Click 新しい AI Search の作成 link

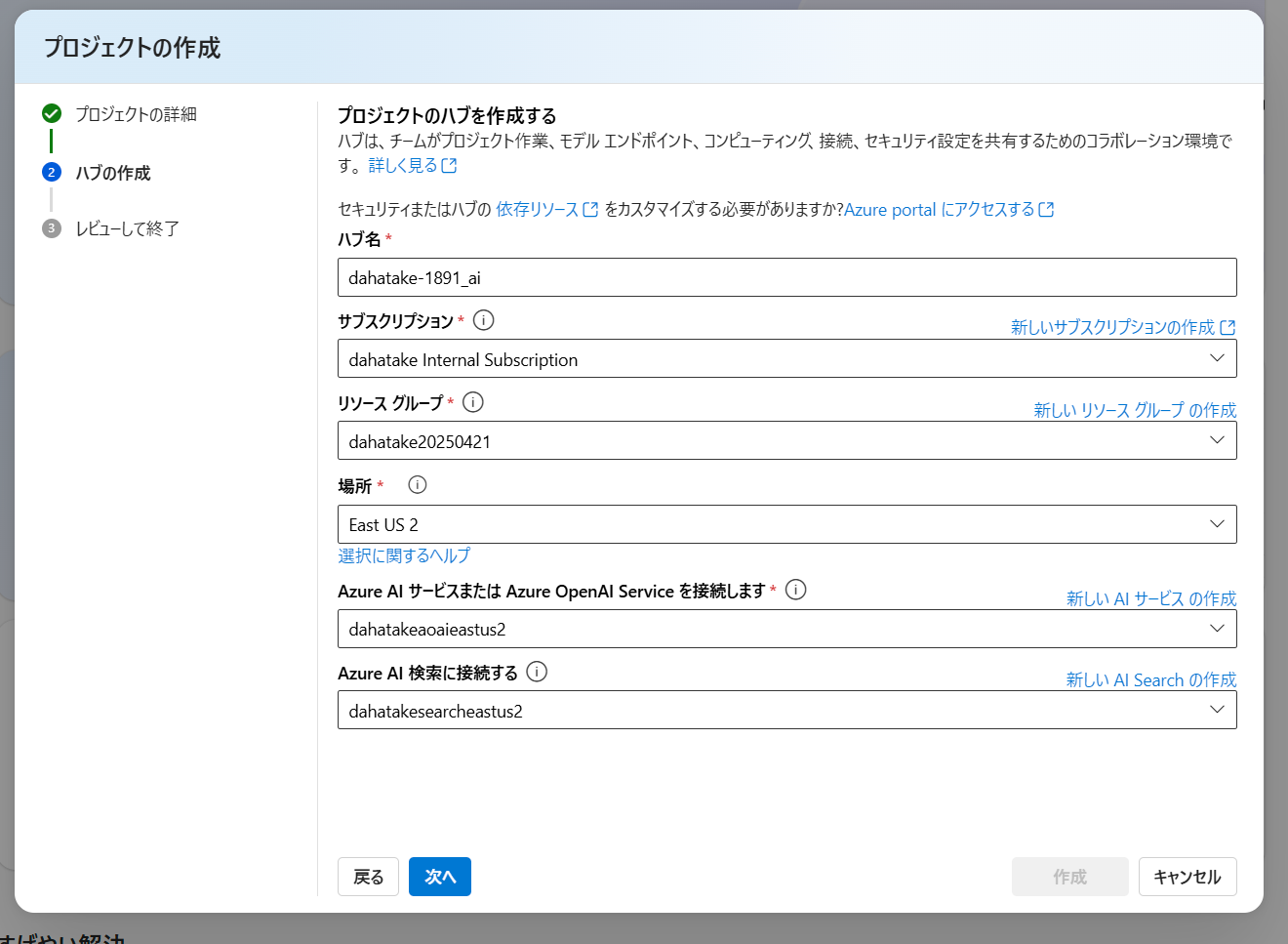[1151, 679]
